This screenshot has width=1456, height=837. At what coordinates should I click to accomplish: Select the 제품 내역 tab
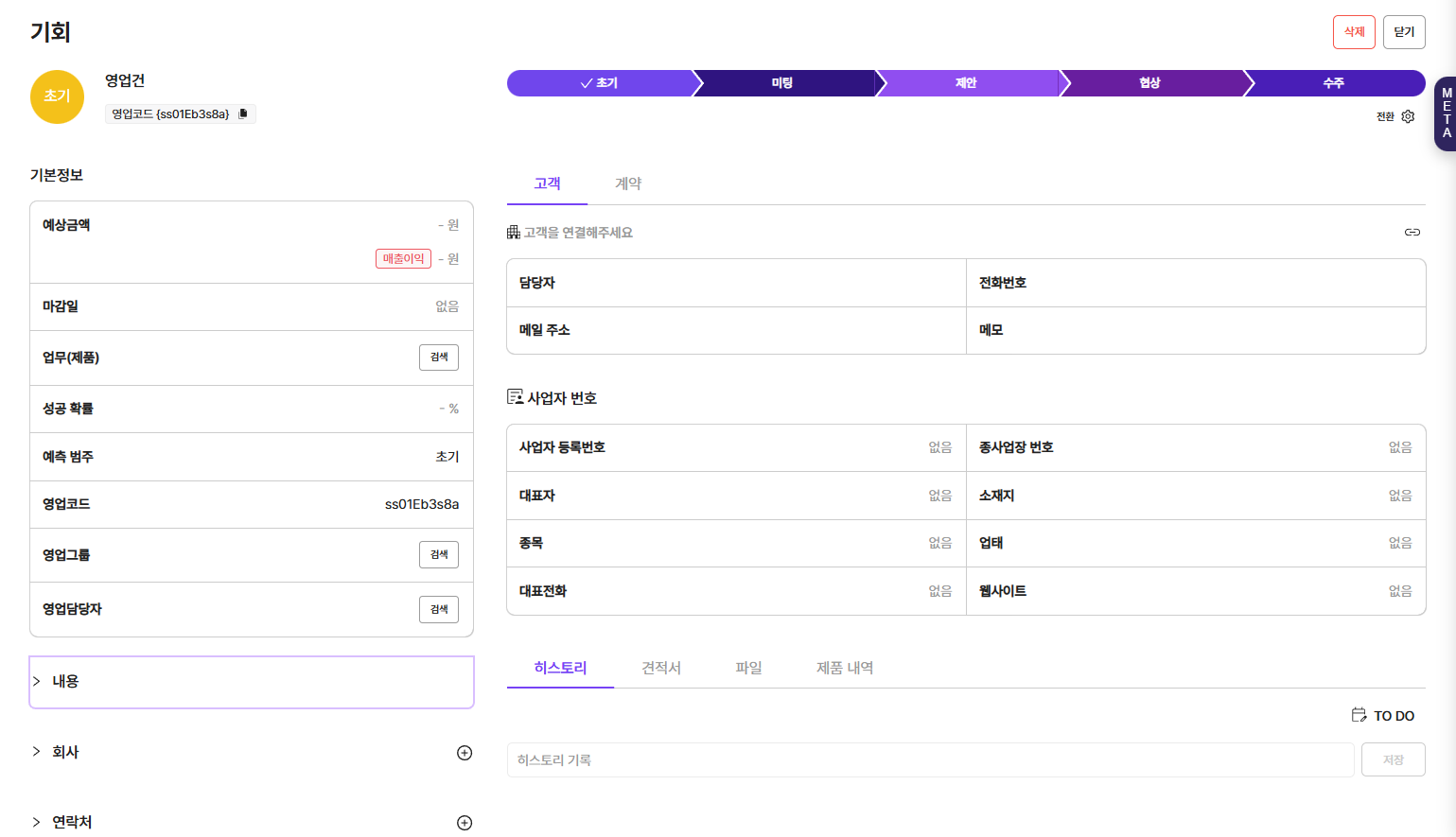(844, 668)
